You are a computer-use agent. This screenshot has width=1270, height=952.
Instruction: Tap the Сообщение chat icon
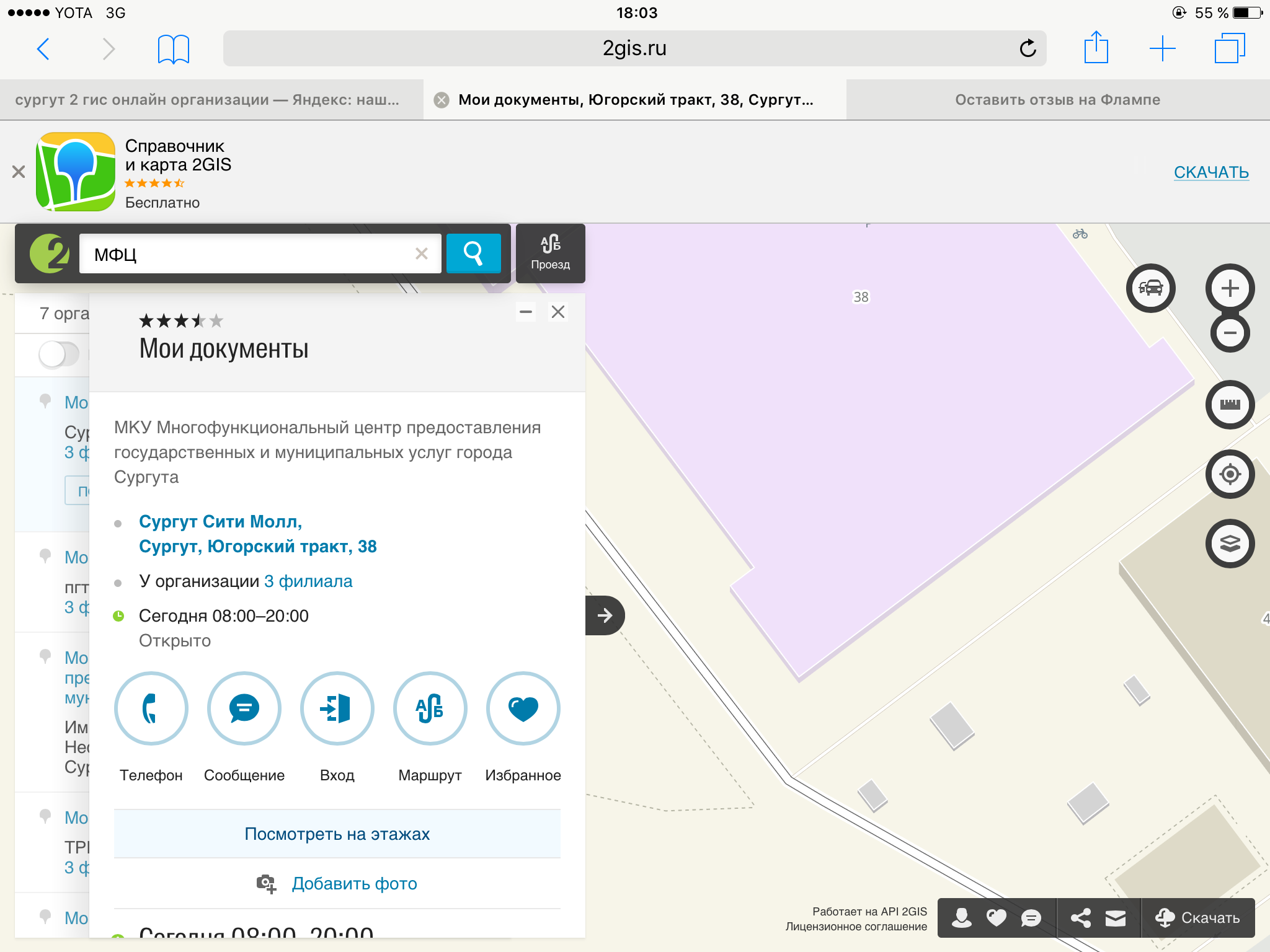click(x=244, y=708)
